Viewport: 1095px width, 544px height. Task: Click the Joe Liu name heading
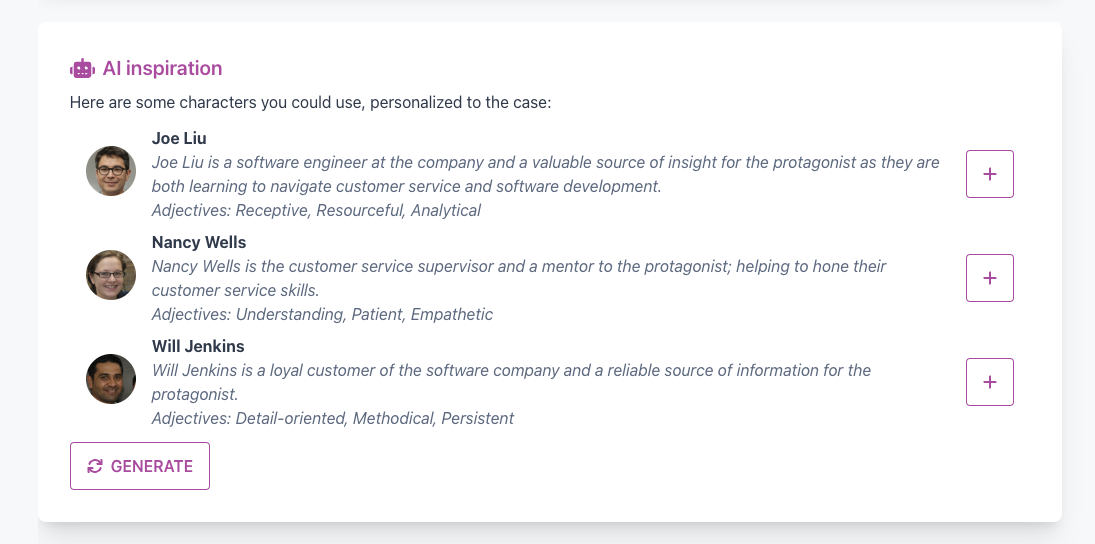coord(179,138)
